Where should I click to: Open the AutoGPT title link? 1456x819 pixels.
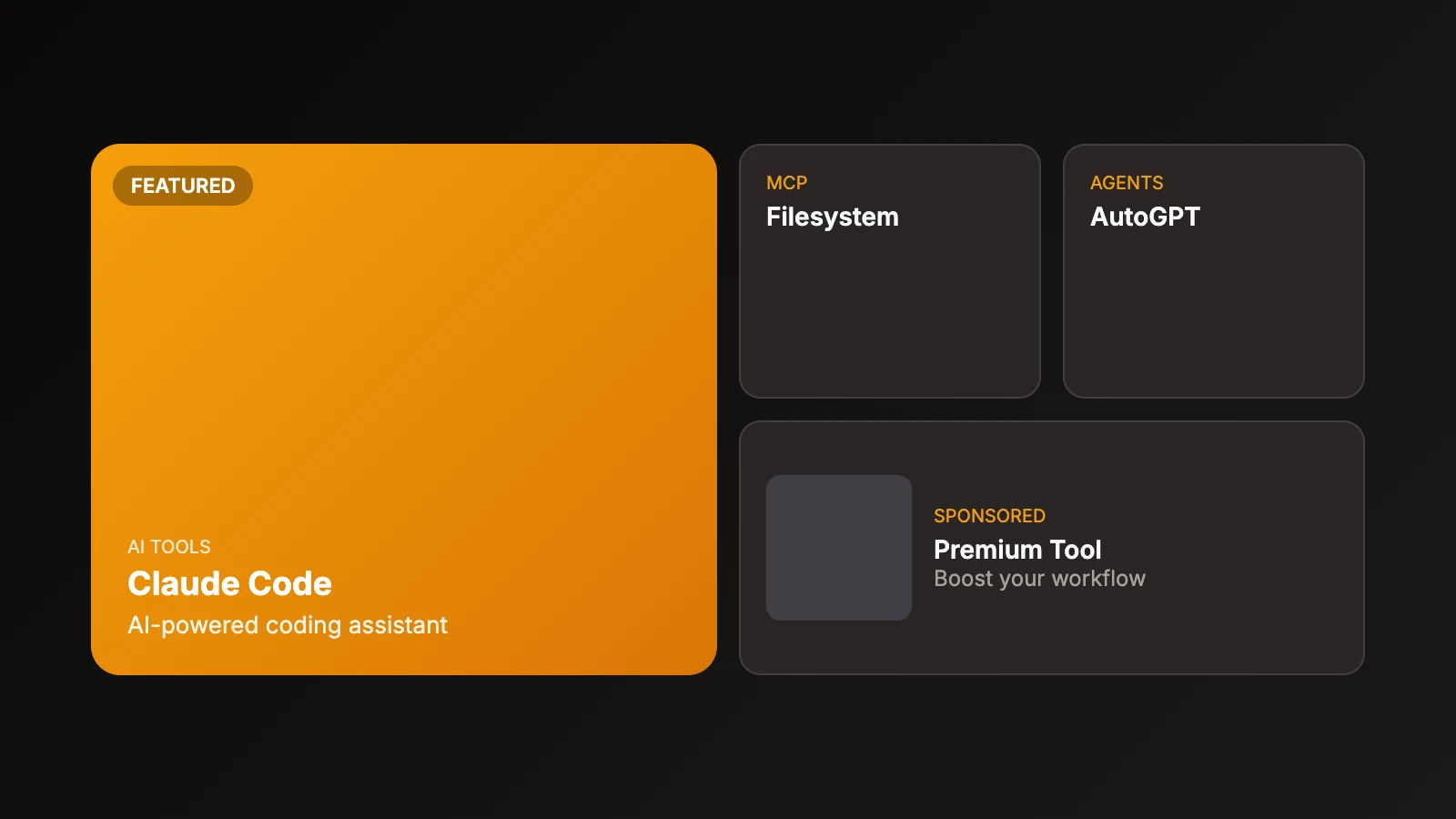tap(1145, 217)
